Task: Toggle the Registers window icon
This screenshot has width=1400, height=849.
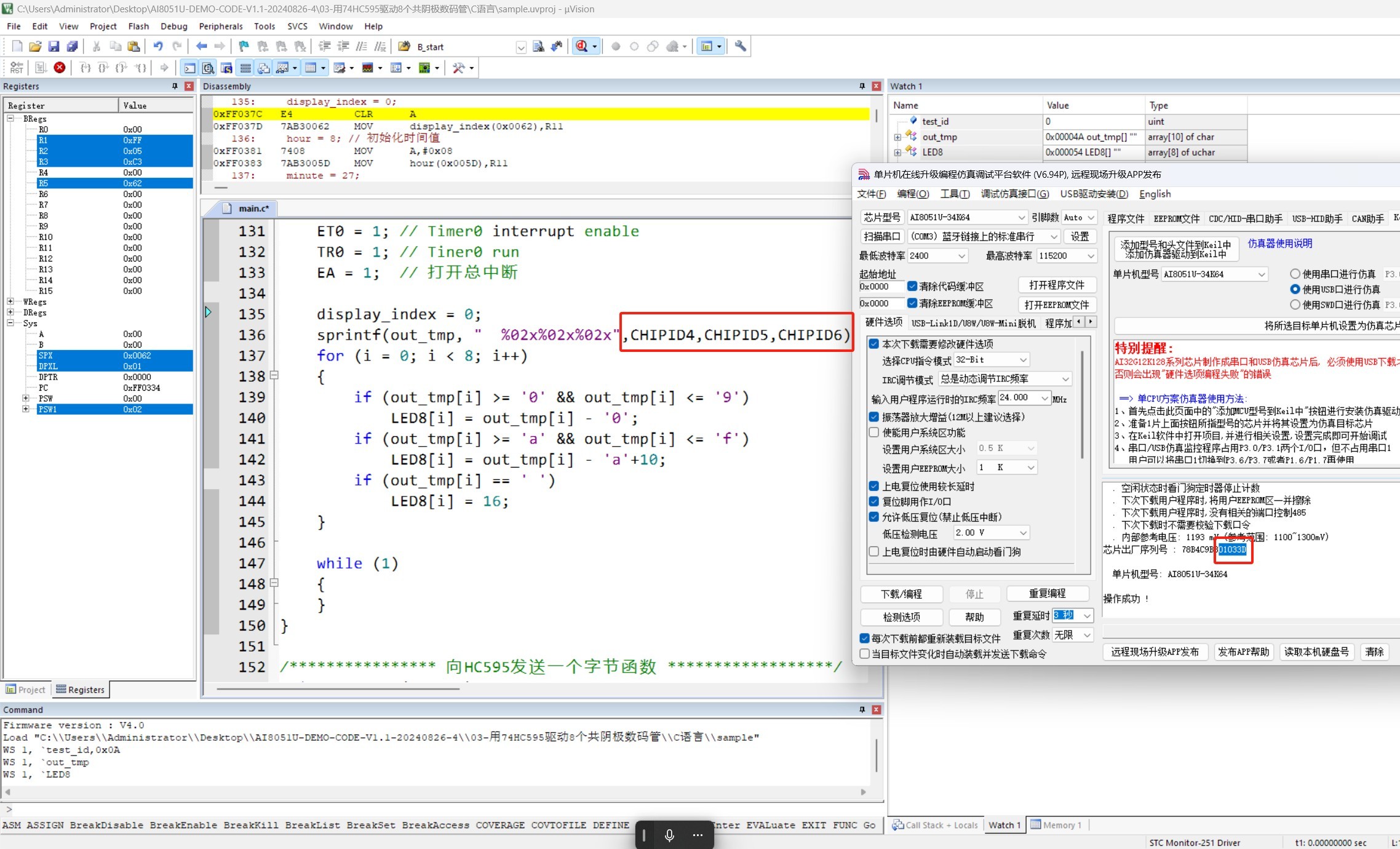Action: (245, 68)
